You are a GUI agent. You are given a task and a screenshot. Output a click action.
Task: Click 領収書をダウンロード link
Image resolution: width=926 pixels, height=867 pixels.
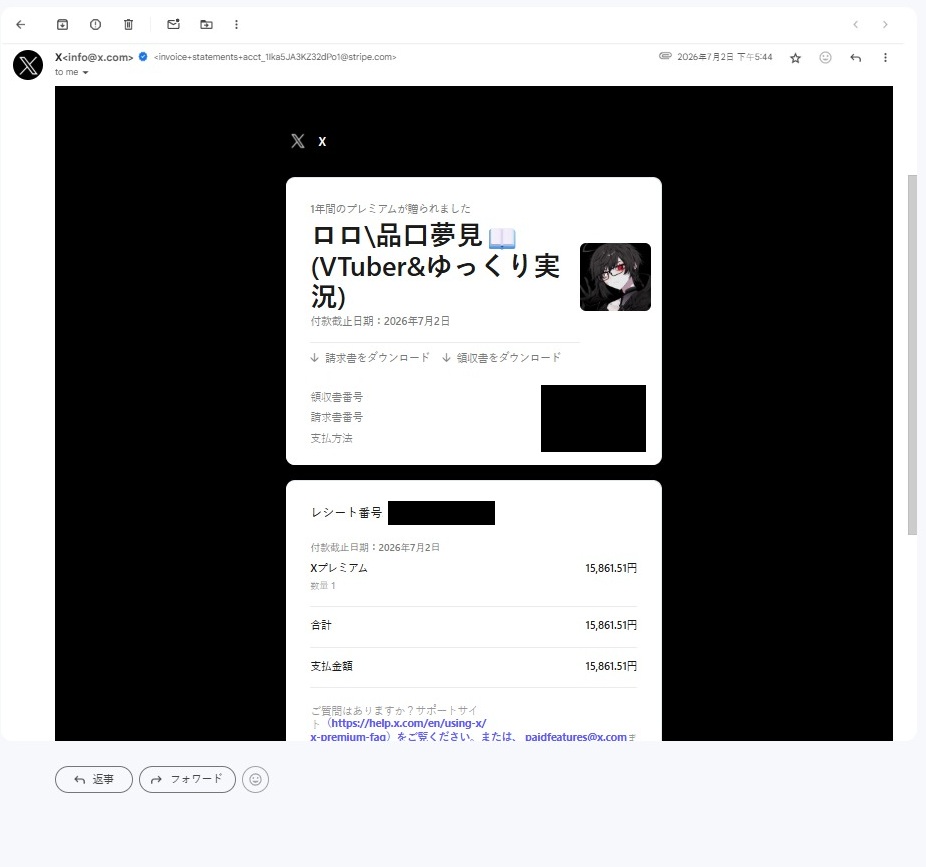click(501, 357)
